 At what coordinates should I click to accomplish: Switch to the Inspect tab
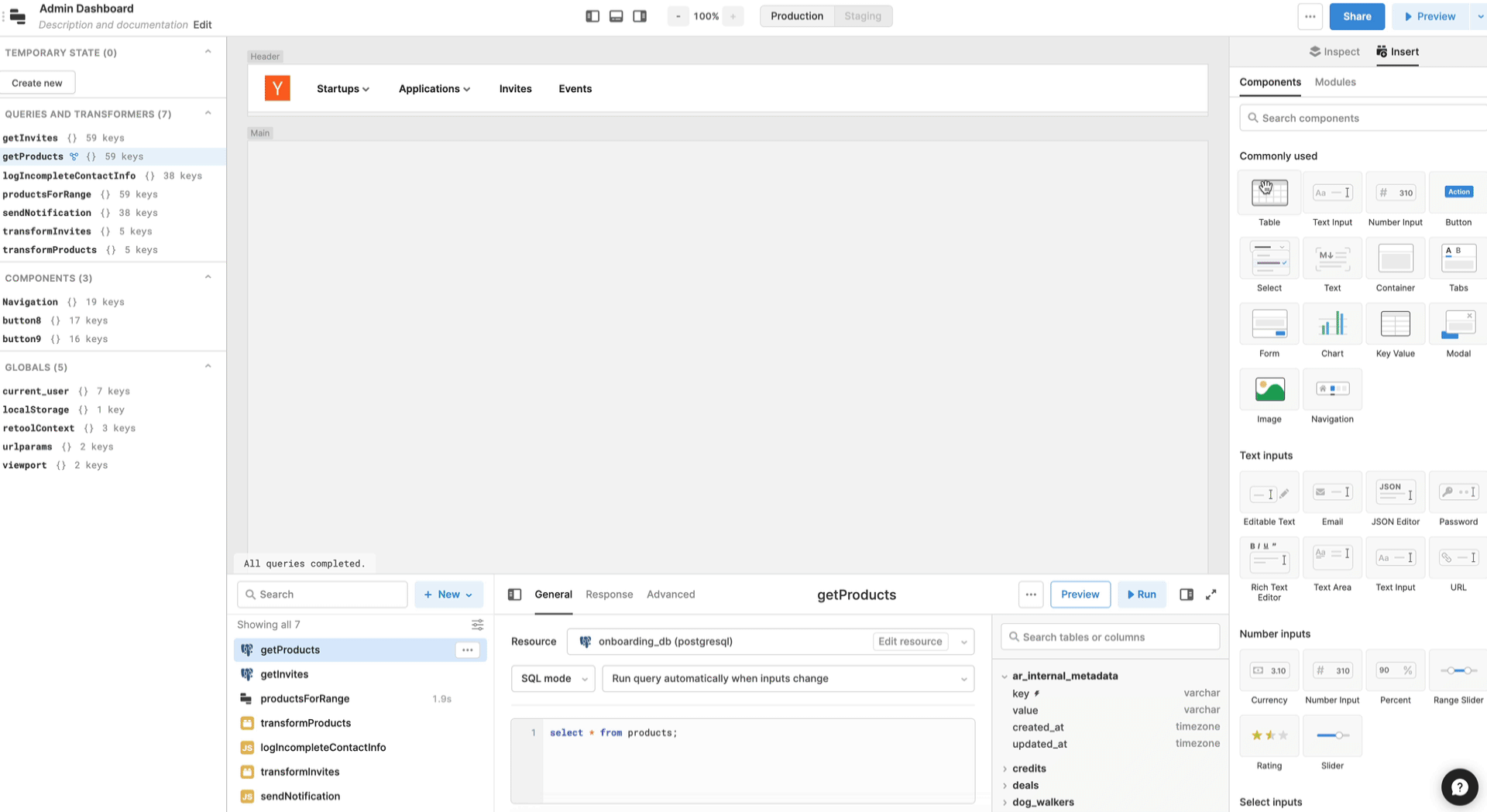(x=1334, y=52)
